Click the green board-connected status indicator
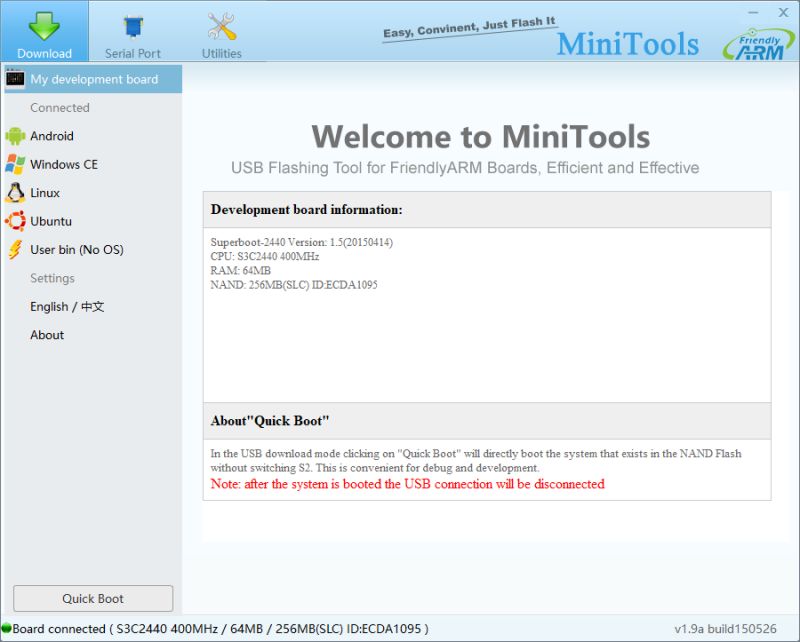The image size is (800, 642). [x=6, y=628]
